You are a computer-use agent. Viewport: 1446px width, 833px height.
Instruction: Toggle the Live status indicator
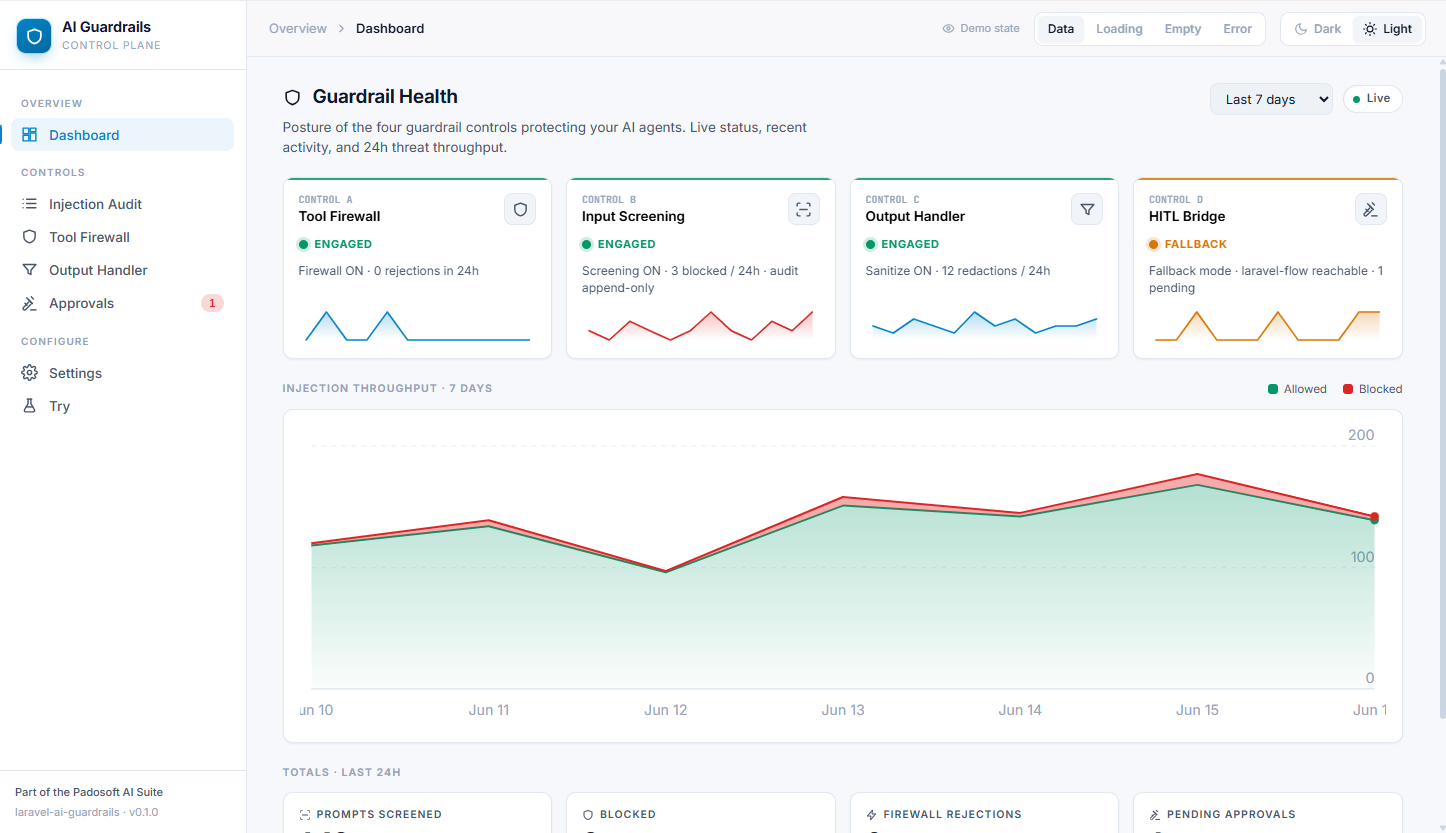(x=1372, y=99)
